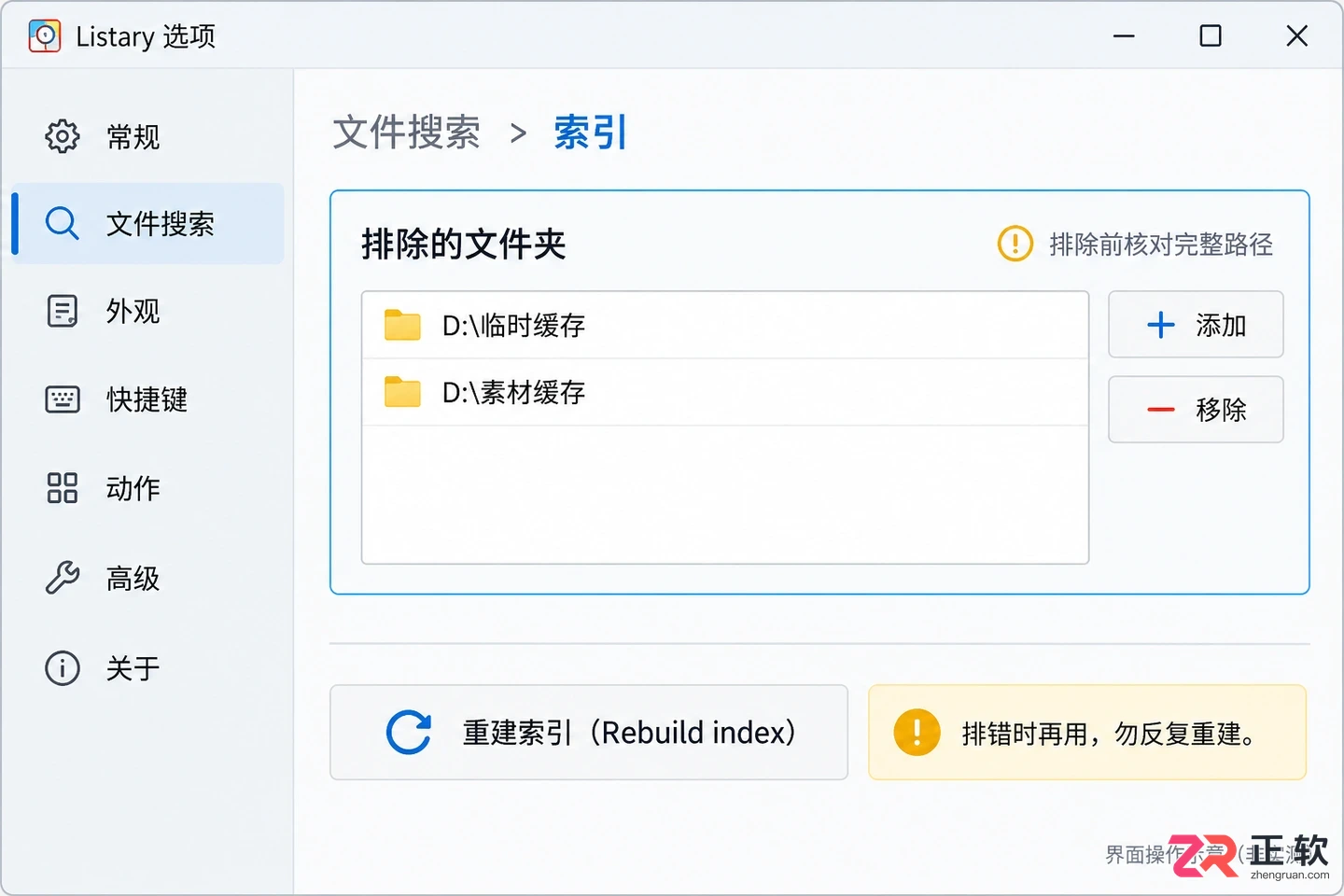The image size is (1344, 896).
Task: Click the 排除前核对完整路径 hint text
Action: pyautogui.click(x=1161, y=245)
